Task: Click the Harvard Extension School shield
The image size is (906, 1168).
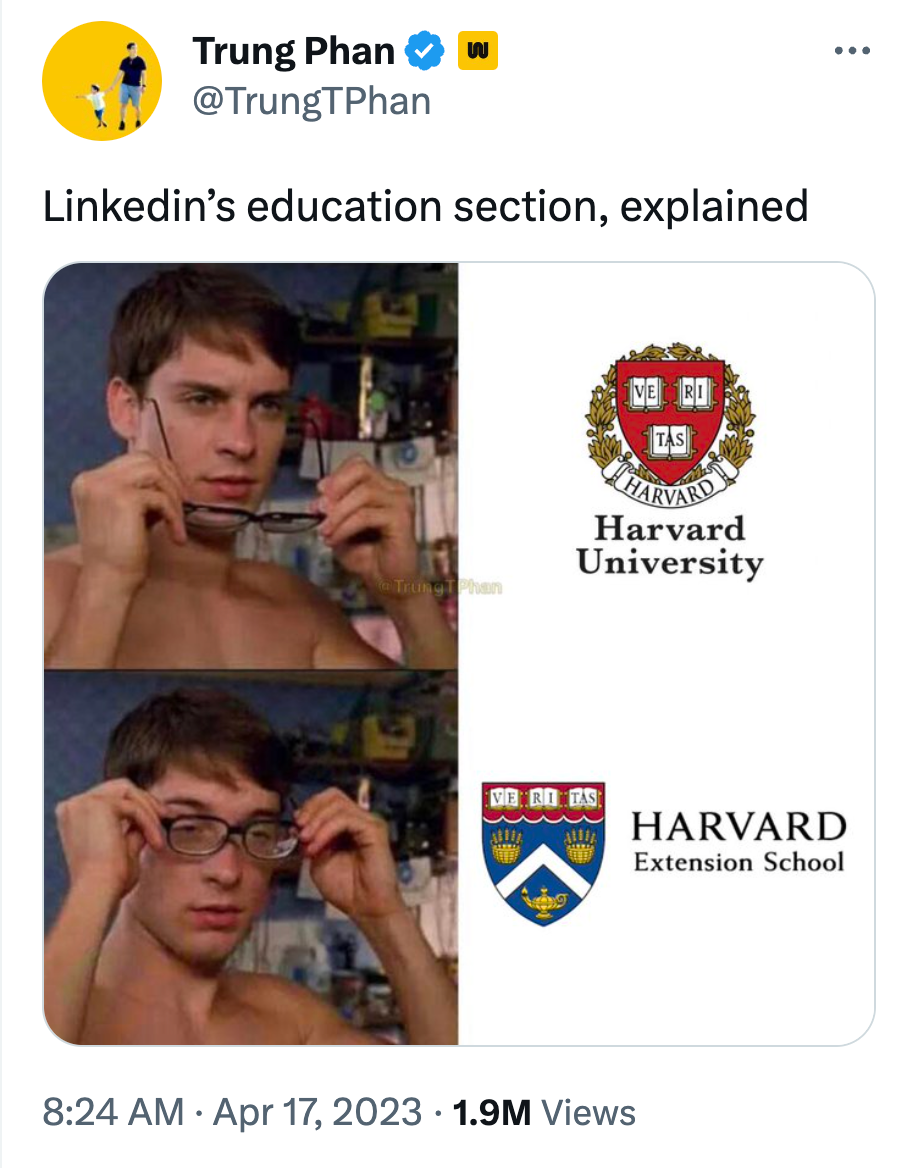Action: [x=543, y=854]
